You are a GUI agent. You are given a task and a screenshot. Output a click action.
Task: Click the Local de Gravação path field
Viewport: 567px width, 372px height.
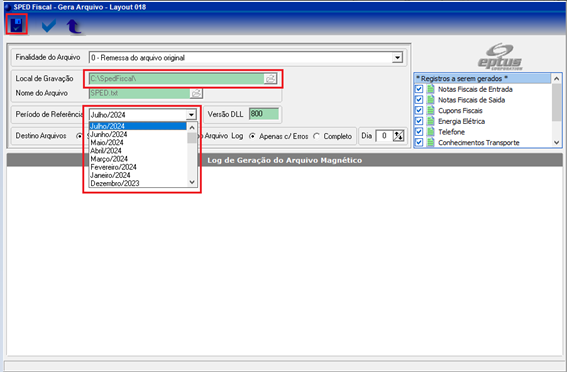point(176,78)
